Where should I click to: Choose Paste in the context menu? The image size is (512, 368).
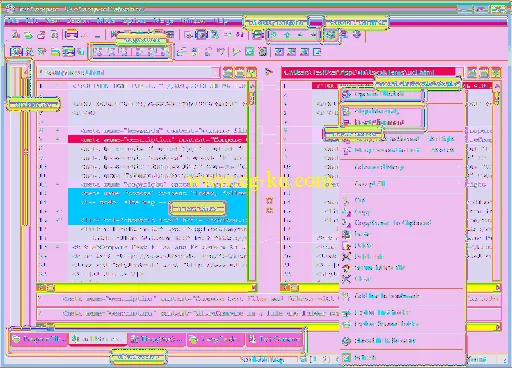click(x=402, y=234)
